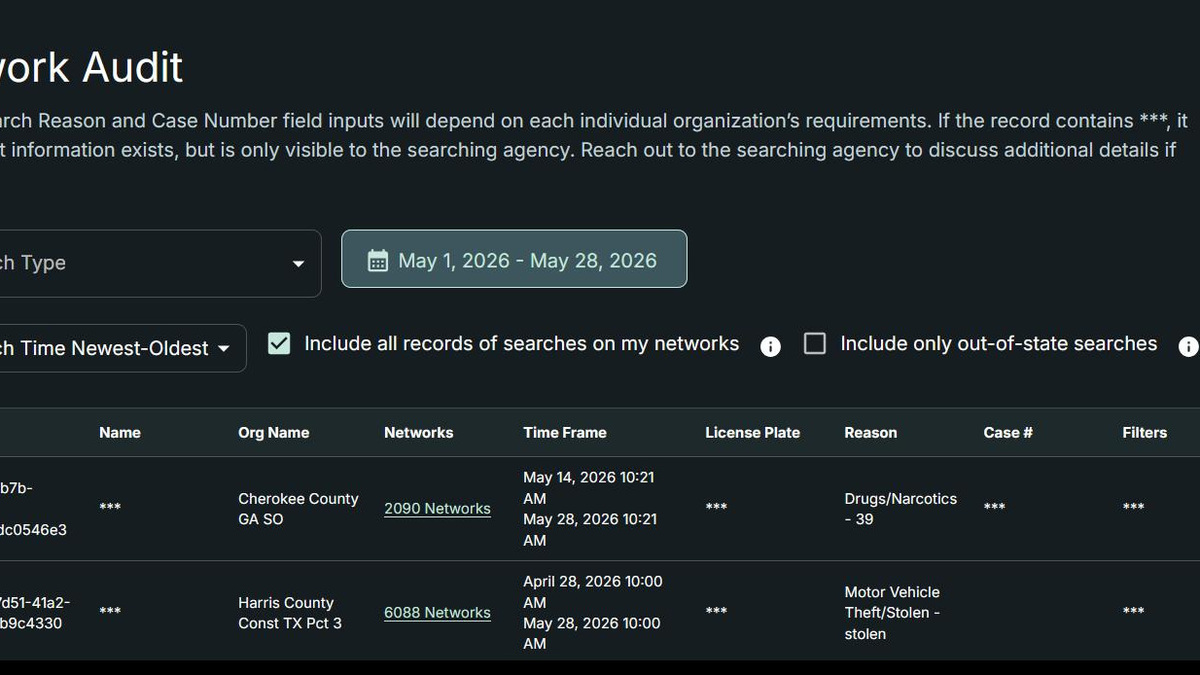Click the Case # column header
This screenshot has height=675, width=1200.
point(1008,433)
